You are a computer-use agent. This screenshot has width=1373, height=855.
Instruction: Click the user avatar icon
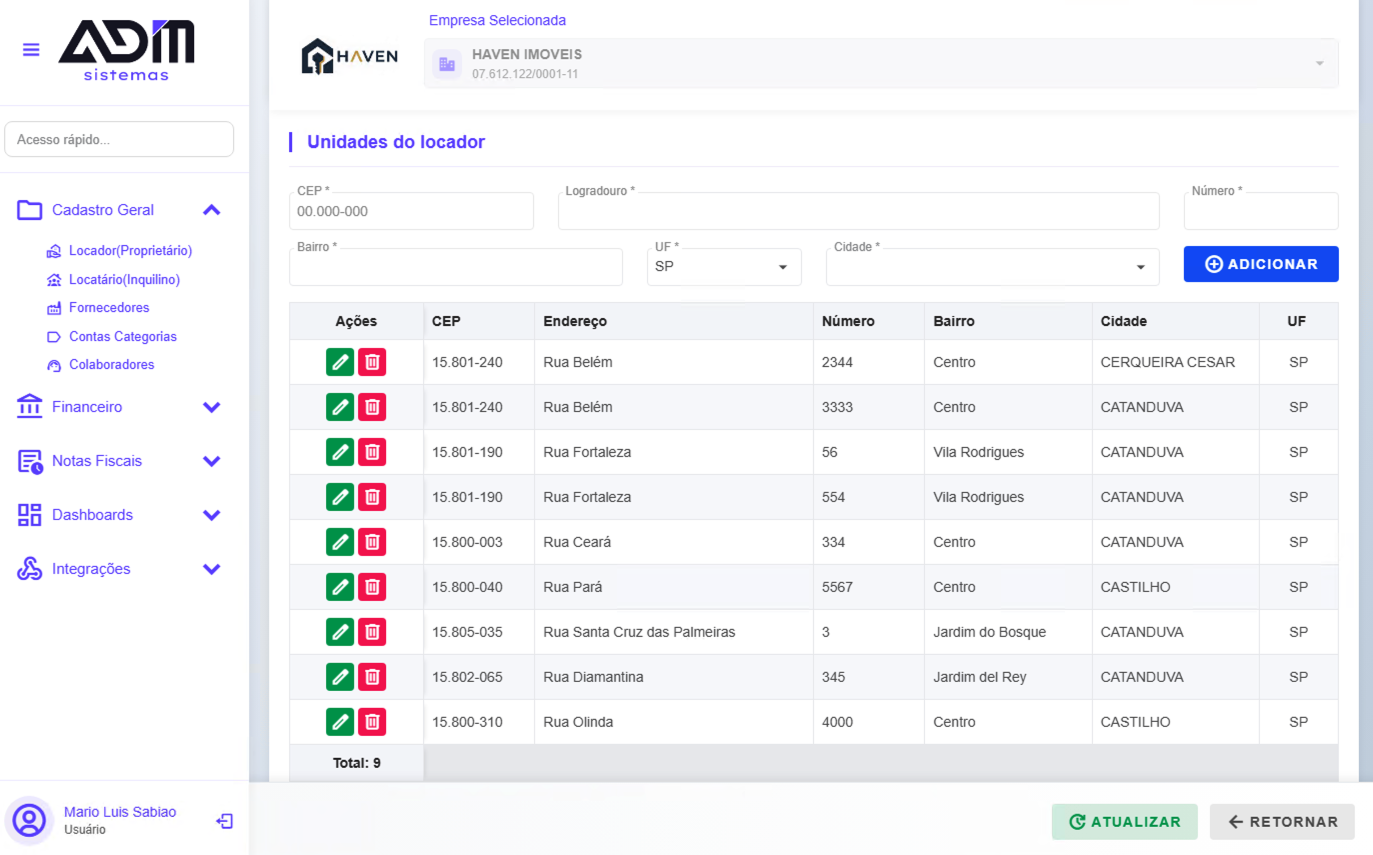[30, 821]
